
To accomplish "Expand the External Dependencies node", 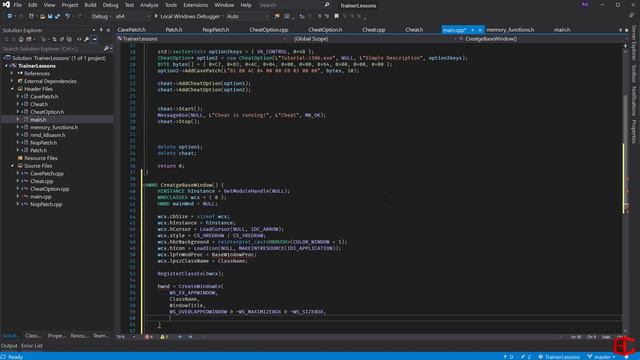I will (12, 81).
